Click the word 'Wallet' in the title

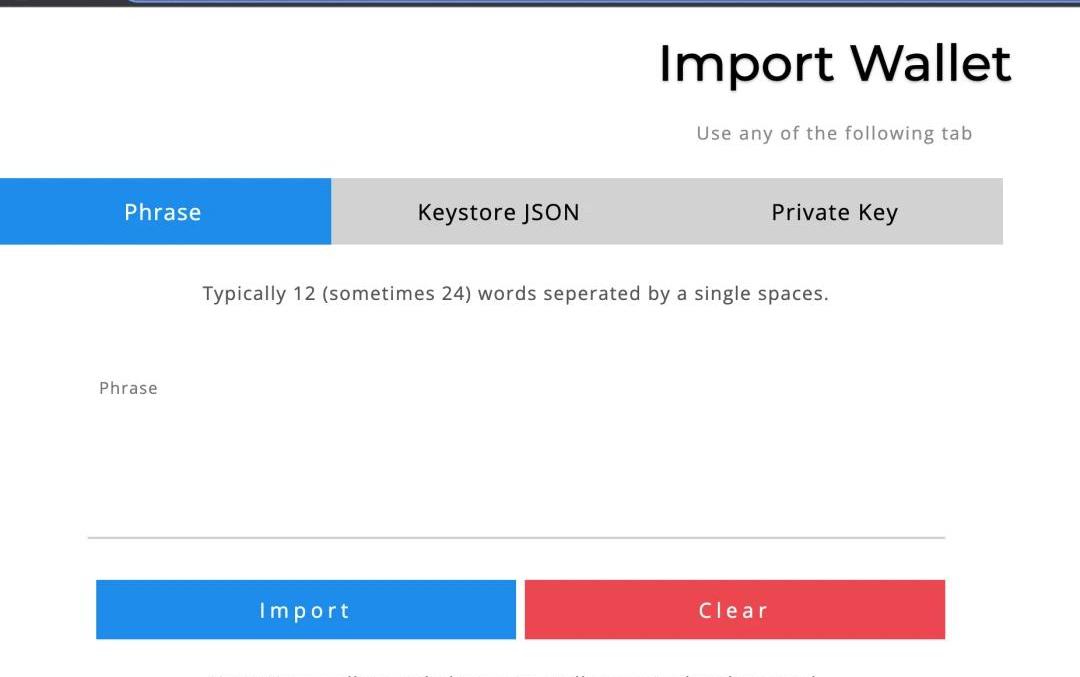[x=930, y=63]
